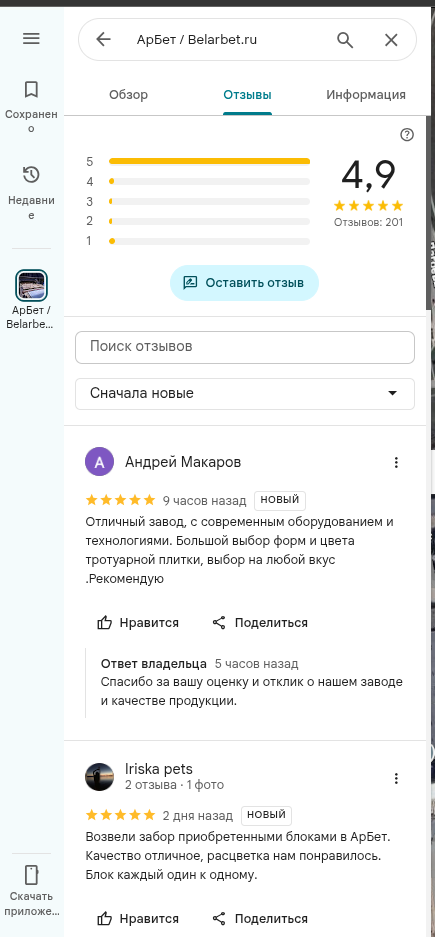Click the НОВЫЙ badge on Андрей Макаров's review

280,500
